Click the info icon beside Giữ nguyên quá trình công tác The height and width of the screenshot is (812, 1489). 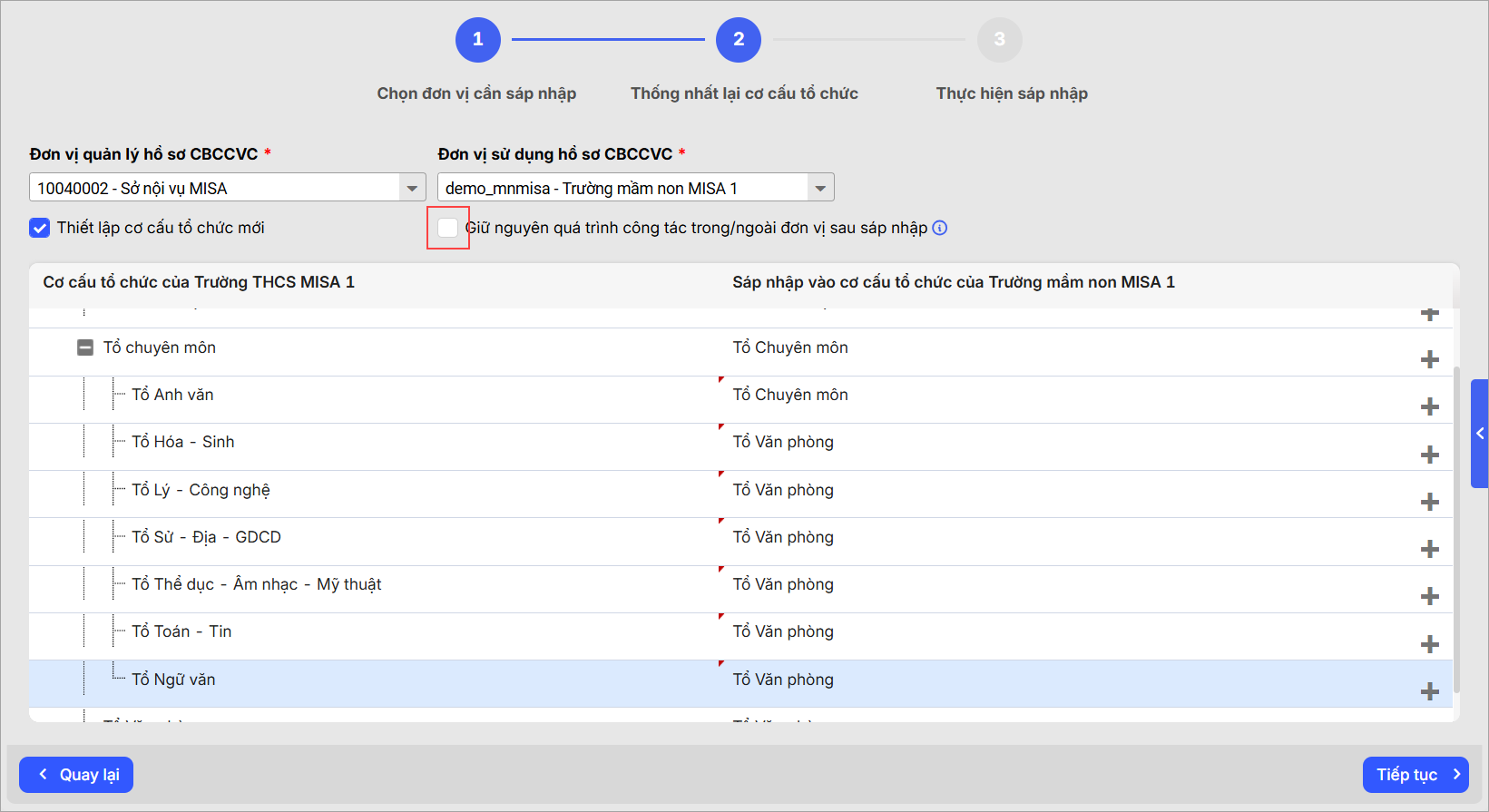click(x=940, y=228)
